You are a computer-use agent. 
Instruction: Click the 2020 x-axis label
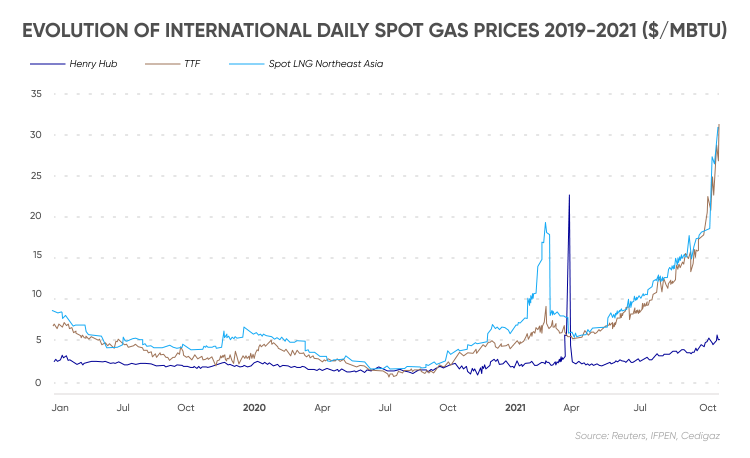(x=254, y=408)
